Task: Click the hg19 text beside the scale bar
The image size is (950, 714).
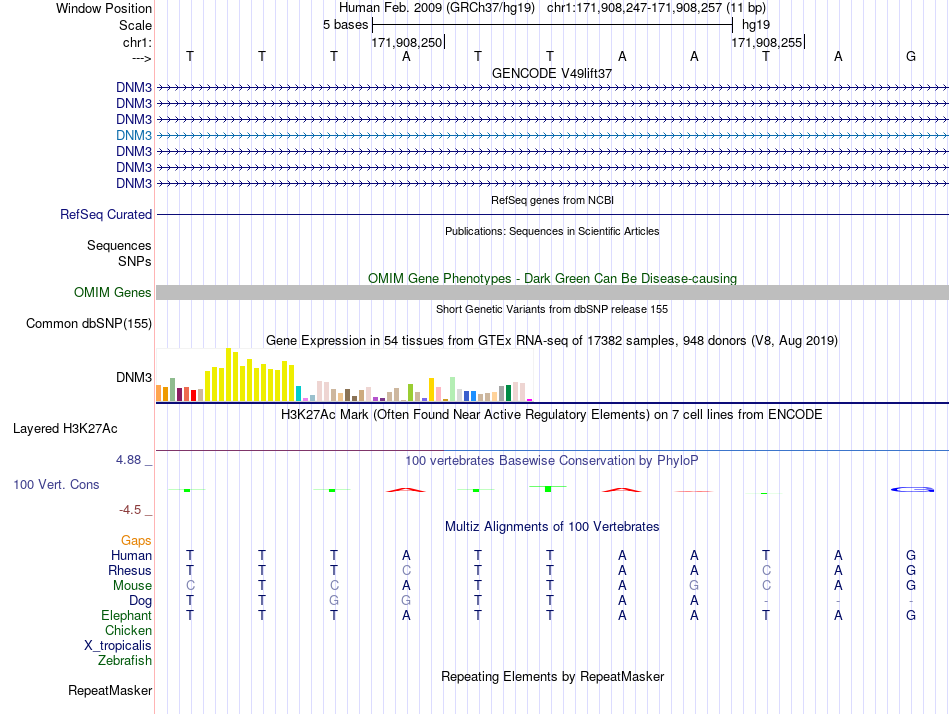Action: pyautogui.click(x=756, y=25)
